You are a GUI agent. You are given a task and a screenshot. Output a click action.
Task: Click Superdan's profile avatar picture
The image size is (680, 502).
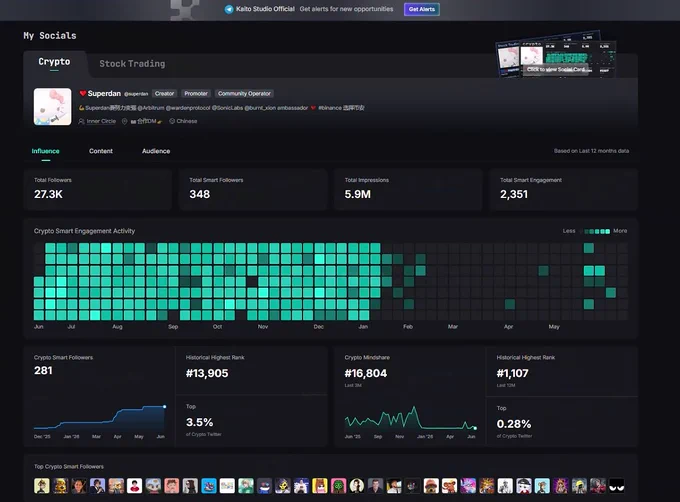pyautogui.click(x=52, y=107)
